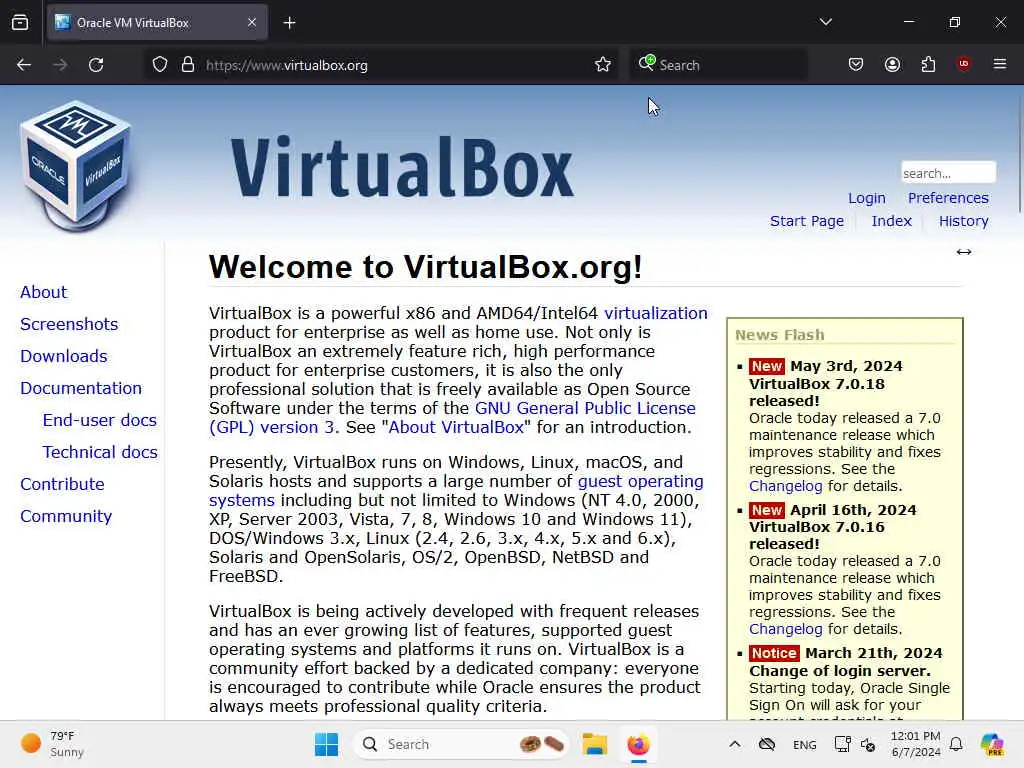This screenshot has width=1024, height=768.
Task: Click the Welcome to VirtualBox.org heading
Action: (426, 266)
